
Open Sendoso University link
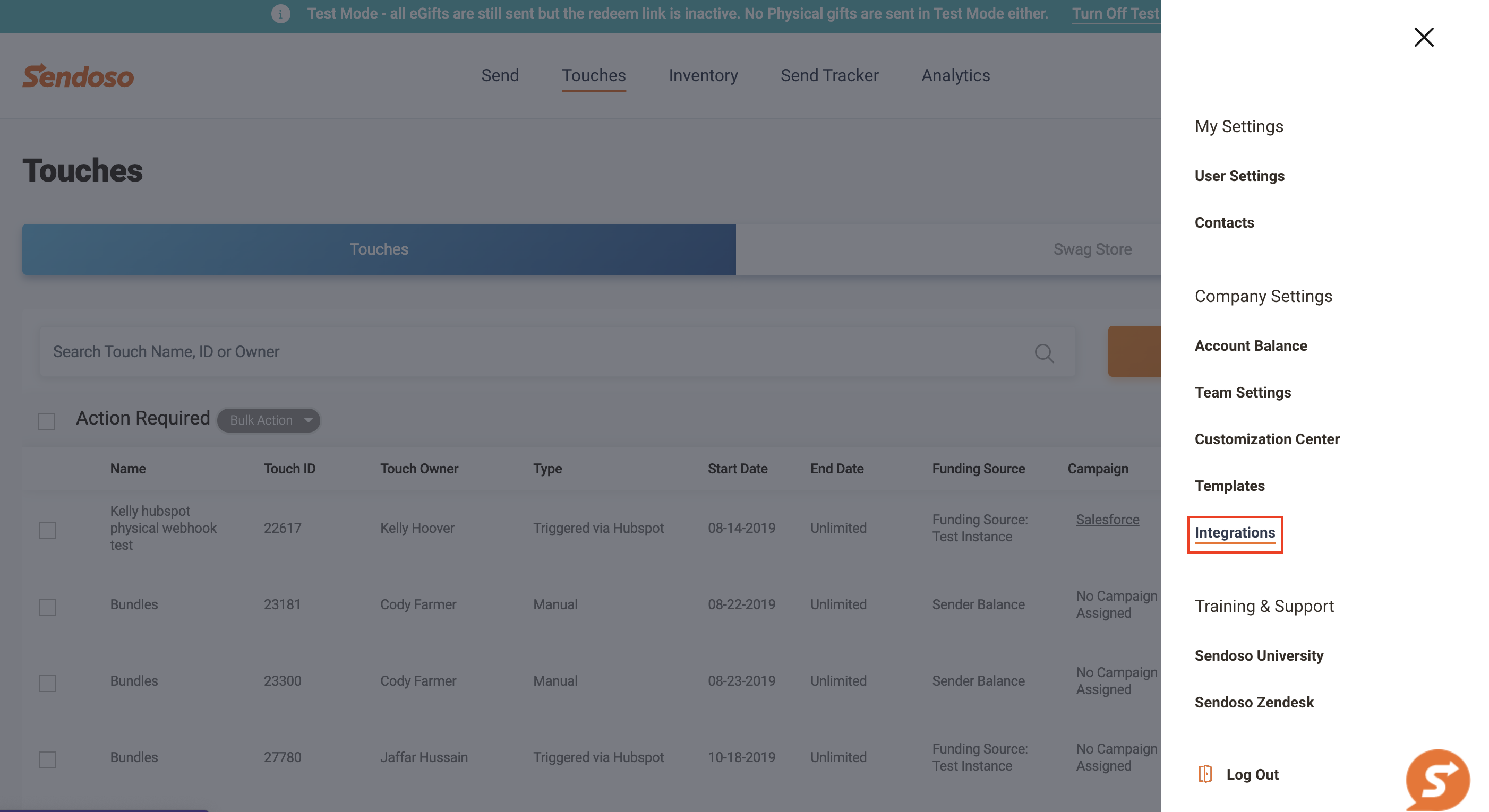coord(1259,655)
